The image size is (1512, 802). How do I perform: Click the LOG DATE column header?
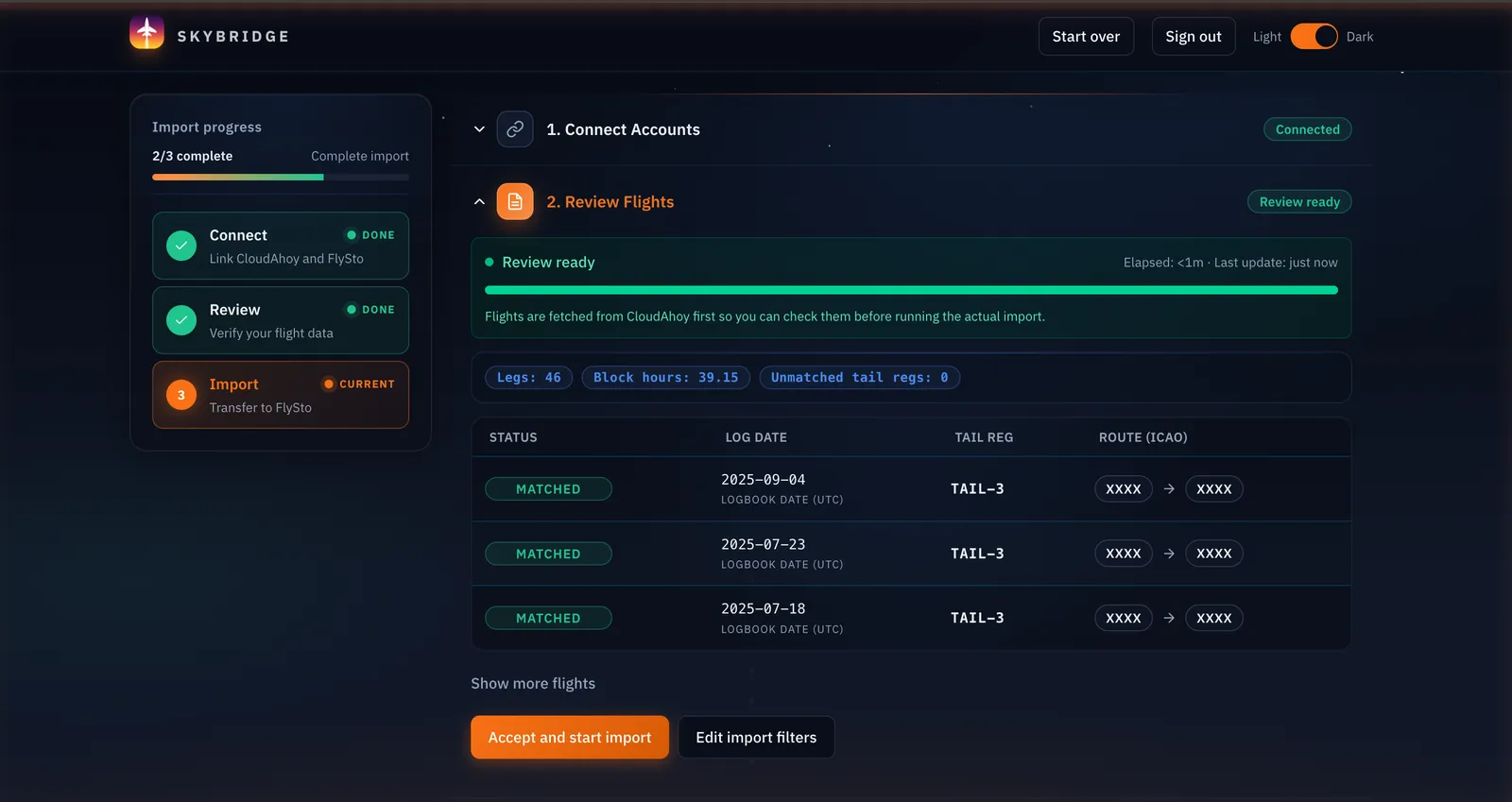[x=756, y=437]
